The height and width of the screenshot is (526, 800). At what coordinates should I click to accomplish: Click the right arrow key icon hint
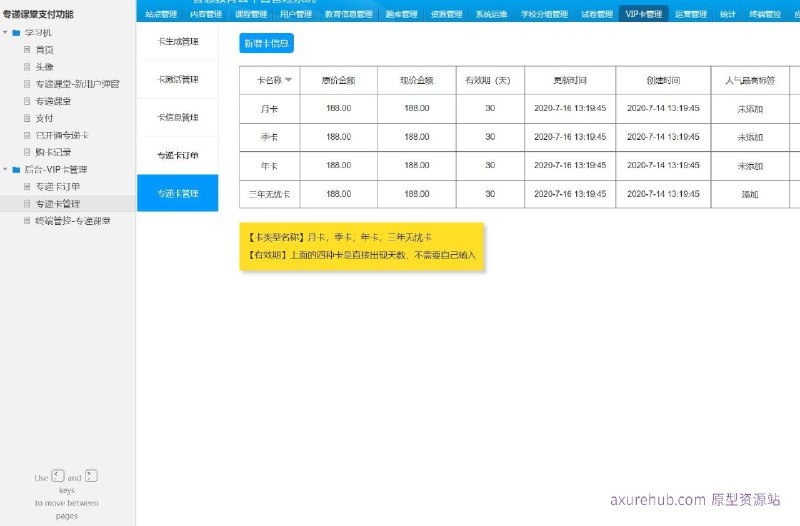[x=91, y=476]
